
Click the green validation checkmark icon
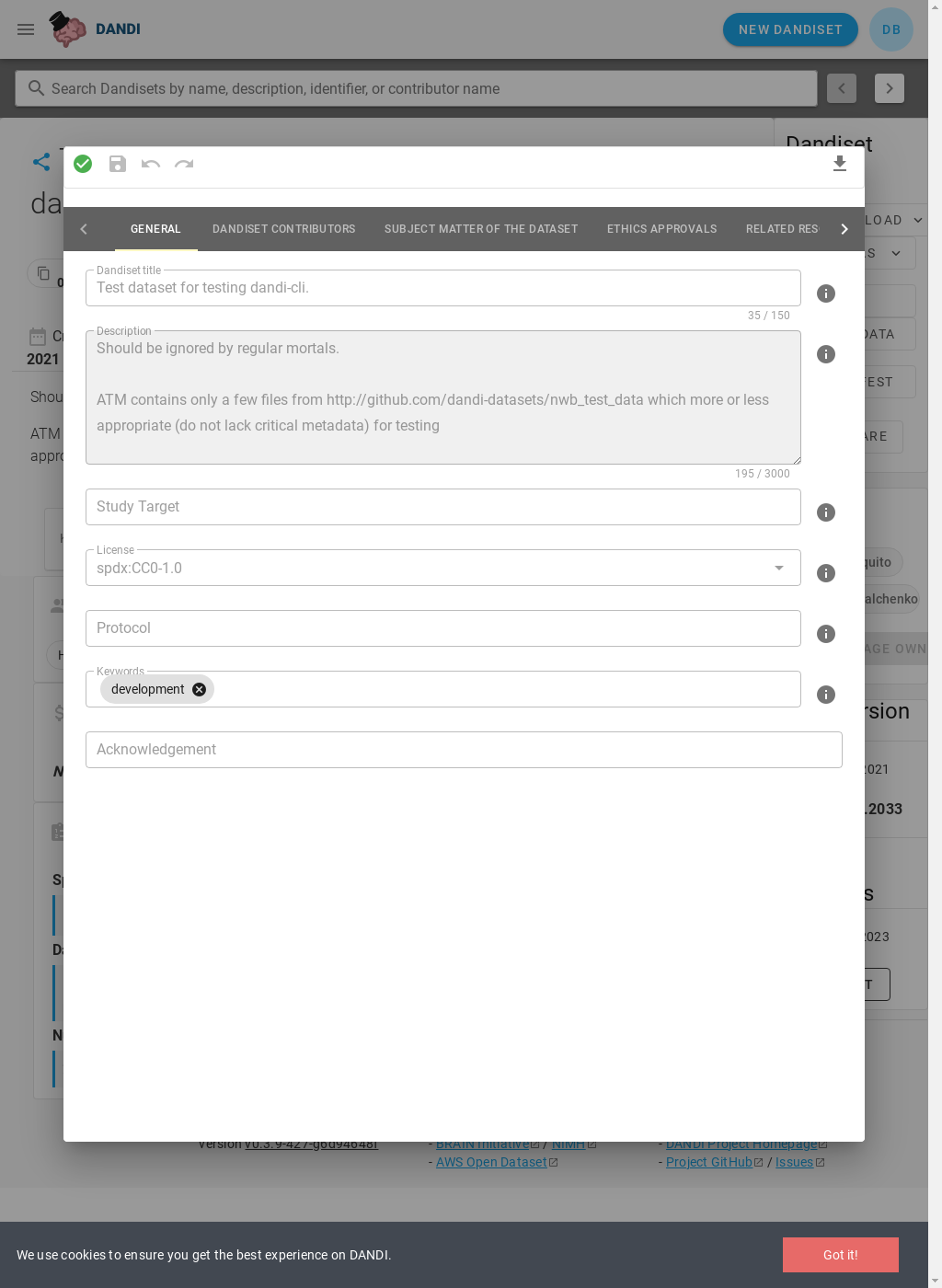coord(83,164)
